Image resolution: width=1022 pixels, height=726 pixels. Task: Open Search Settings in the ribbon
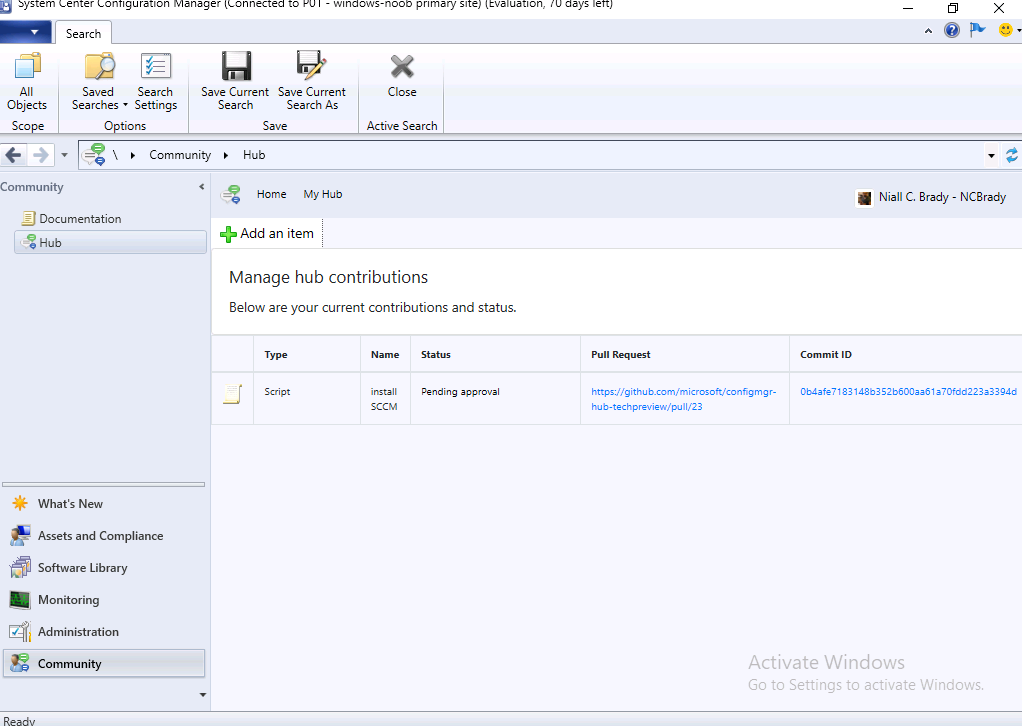pos(156,81)
